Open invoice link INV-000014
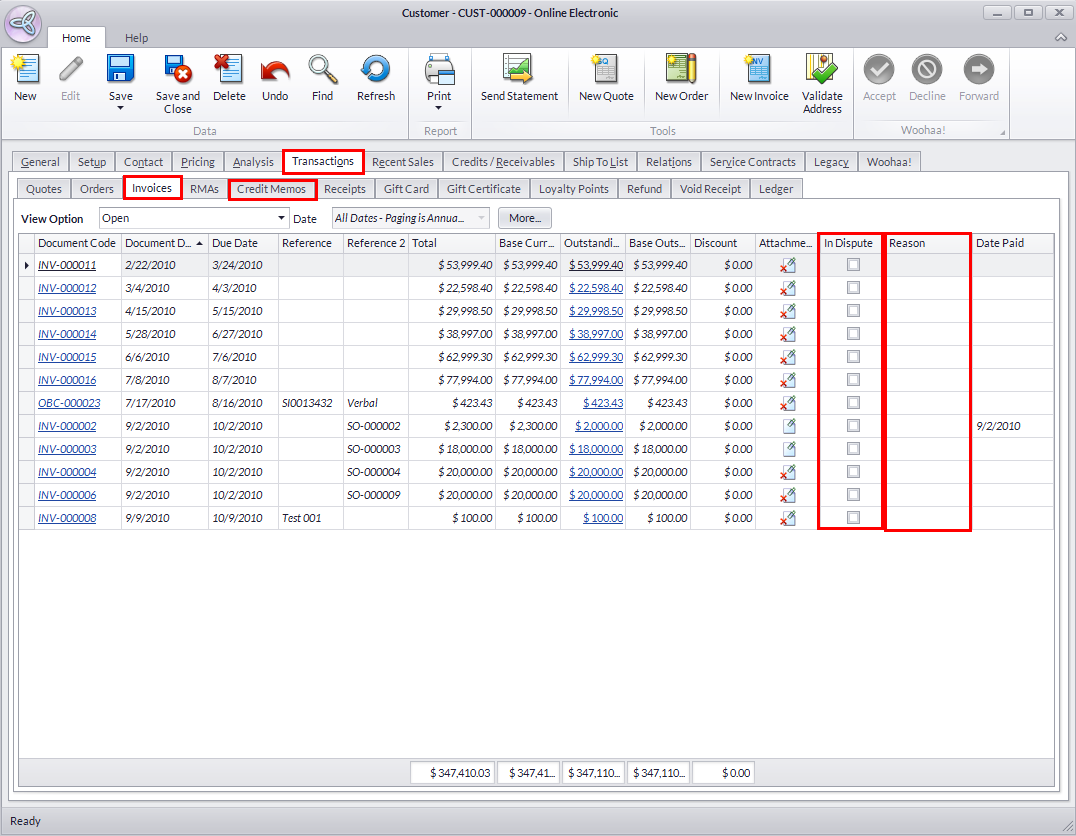 coord(67,334)
